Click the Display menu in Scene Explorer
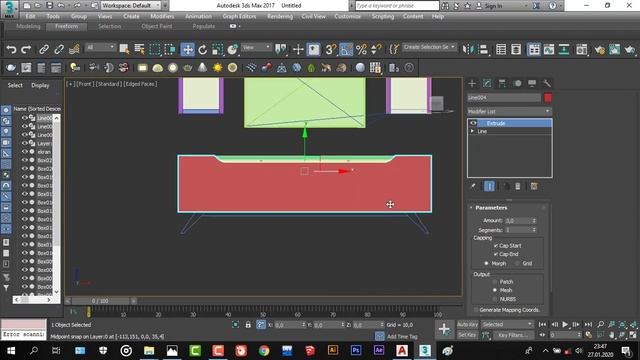Screen dimensions: 640x360 click(40, 85)
